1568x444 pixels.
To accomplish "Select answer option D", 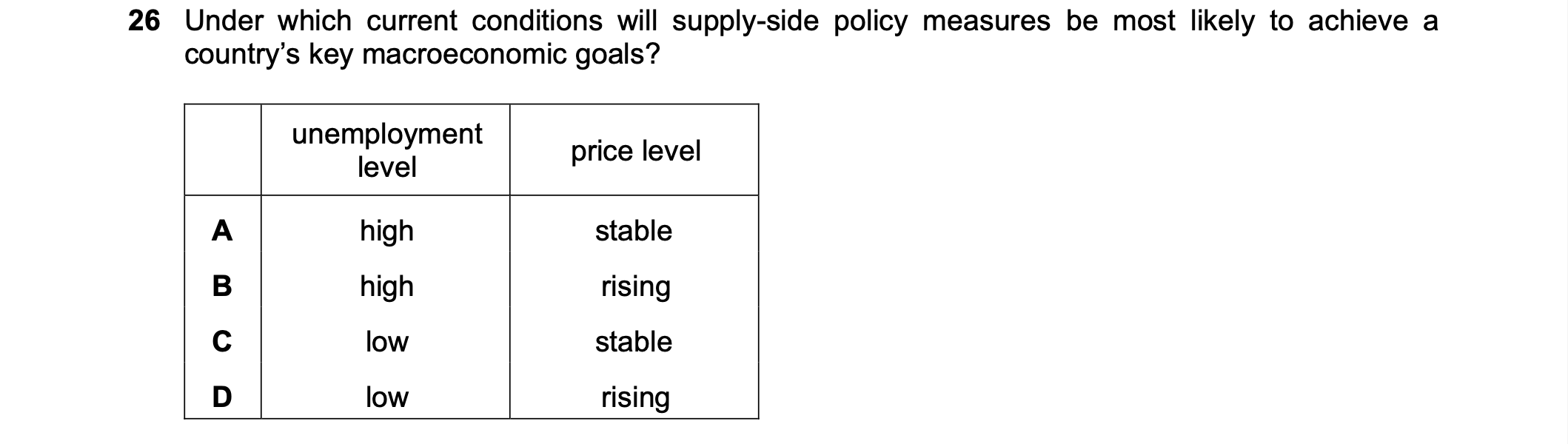I will (x=222, y=397).
